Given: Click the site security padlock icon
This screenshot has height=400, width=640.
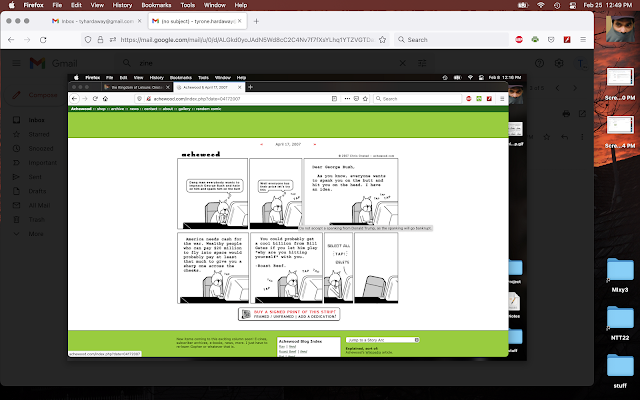Looking at the screenshot, I should tap(100, 40).
